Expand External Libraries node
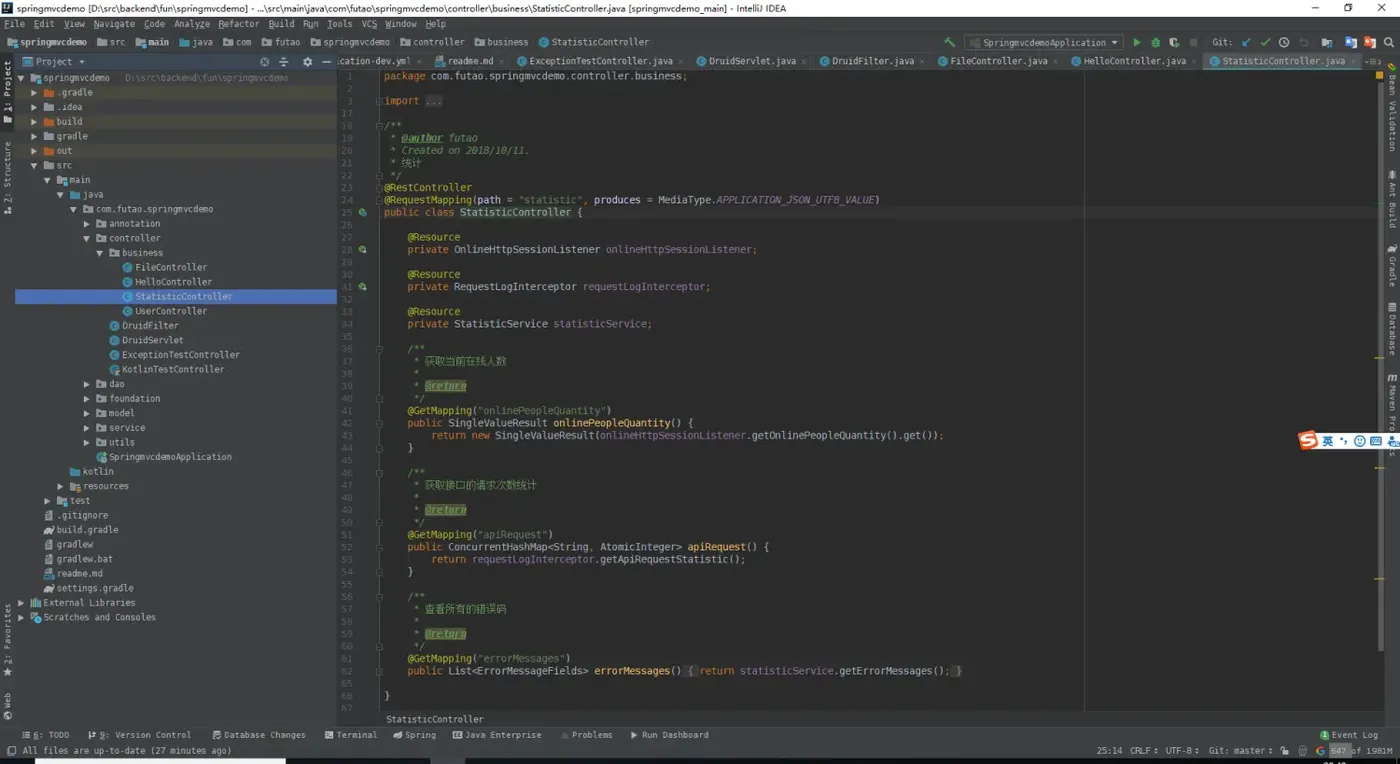 click(x=21, y=602)
